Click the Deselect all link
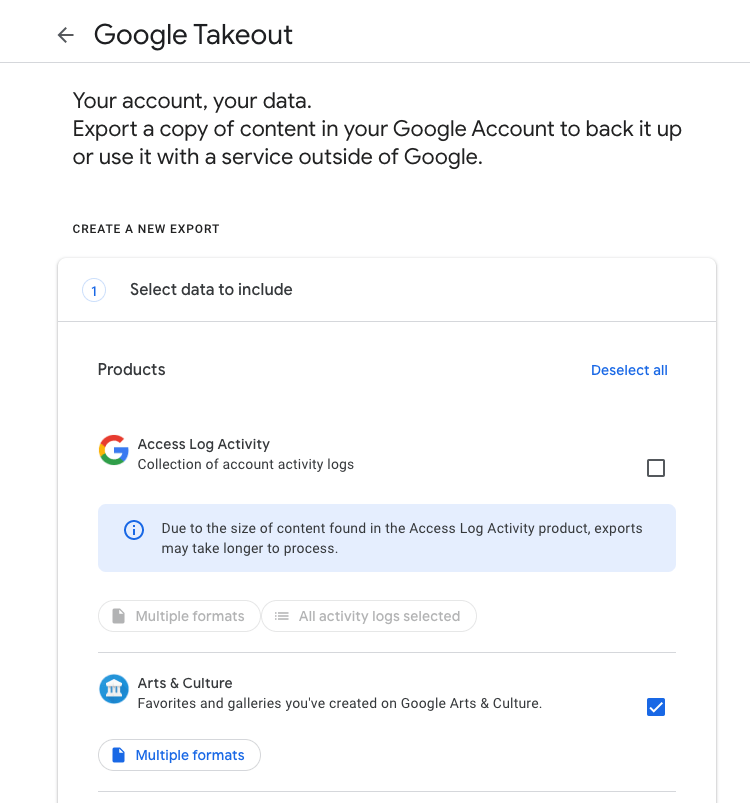This screenshot has height=803, width=750. click(629, 370)
